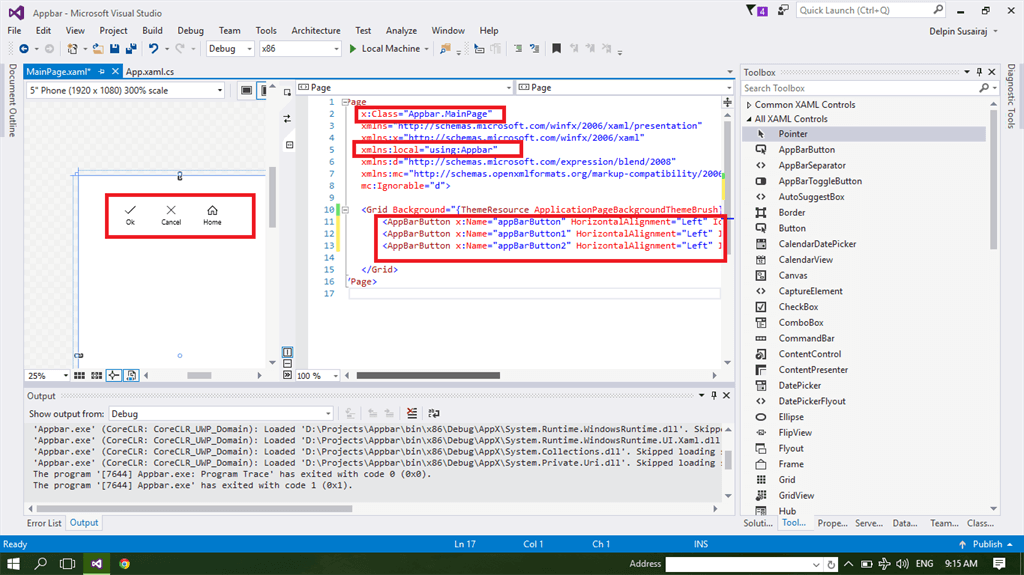Viewport: 1024px width, 575px height.
Task: Click the Undo toolbar icon
Action: click(x=153, y=48)
